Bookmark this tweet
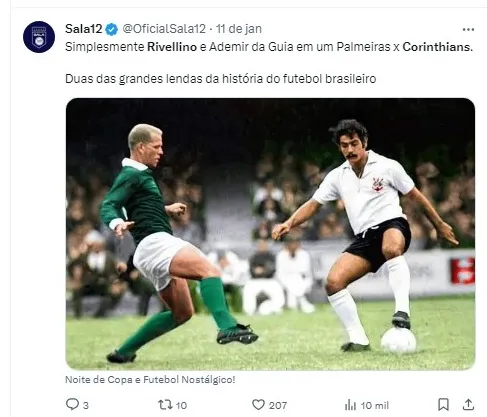 [443, 405]
